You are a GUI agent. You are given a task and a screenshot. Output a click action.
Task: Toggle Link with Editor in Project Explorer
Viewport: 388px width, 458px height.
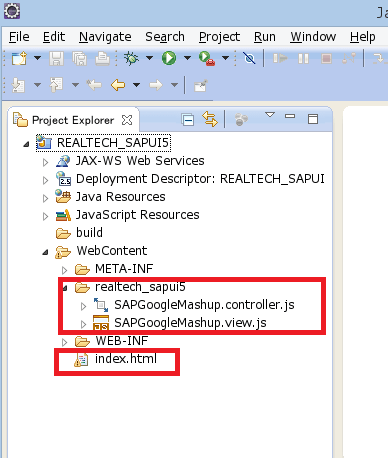click(x=210, y=119)
